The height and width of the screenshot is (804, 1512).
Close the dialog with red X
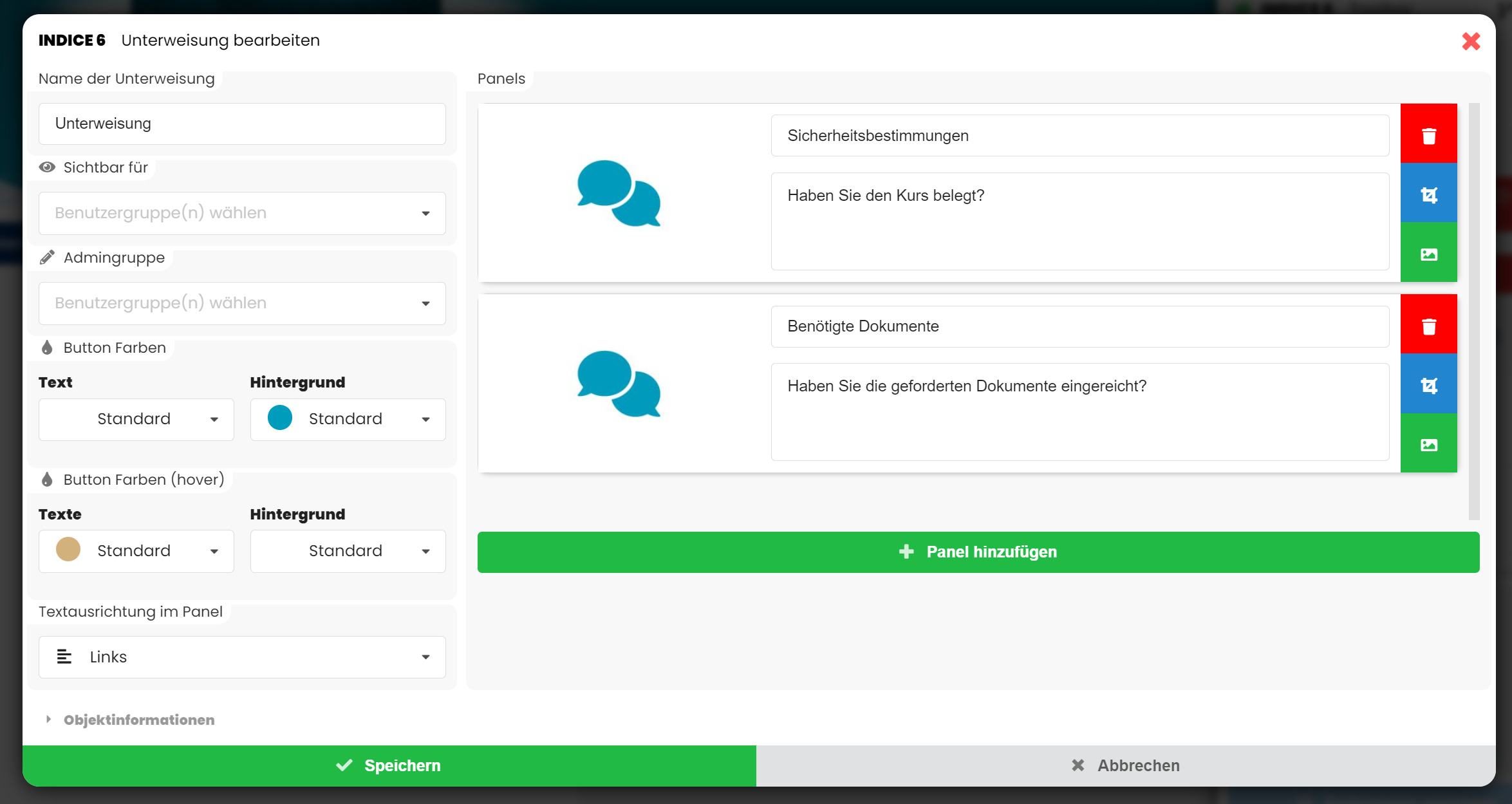pyautogui.click(x=1471, y=41)
